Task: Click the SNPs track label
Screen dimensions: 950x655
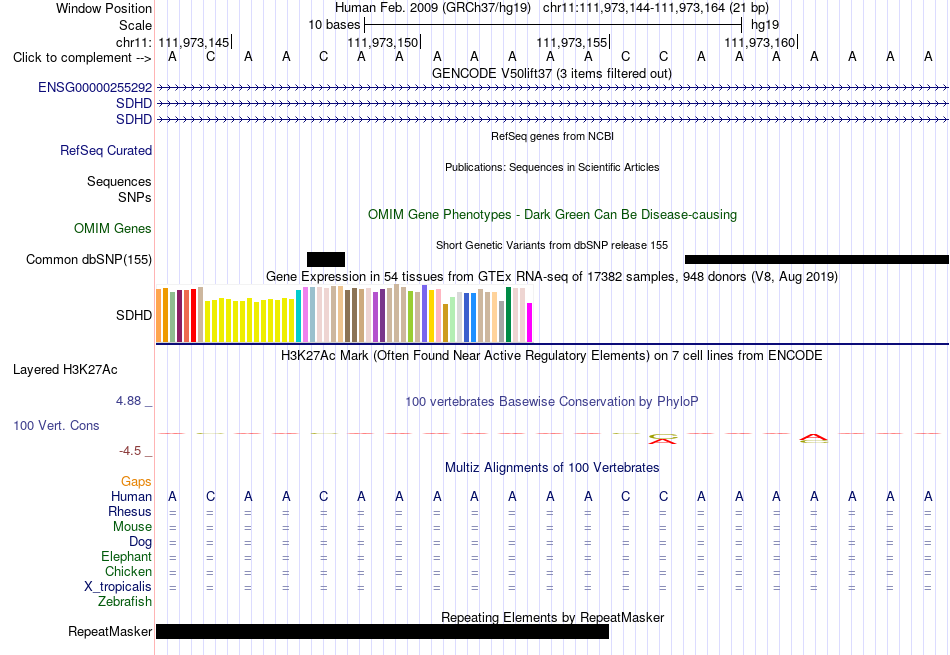Action: pyautogui.click(x=135, y=198)
